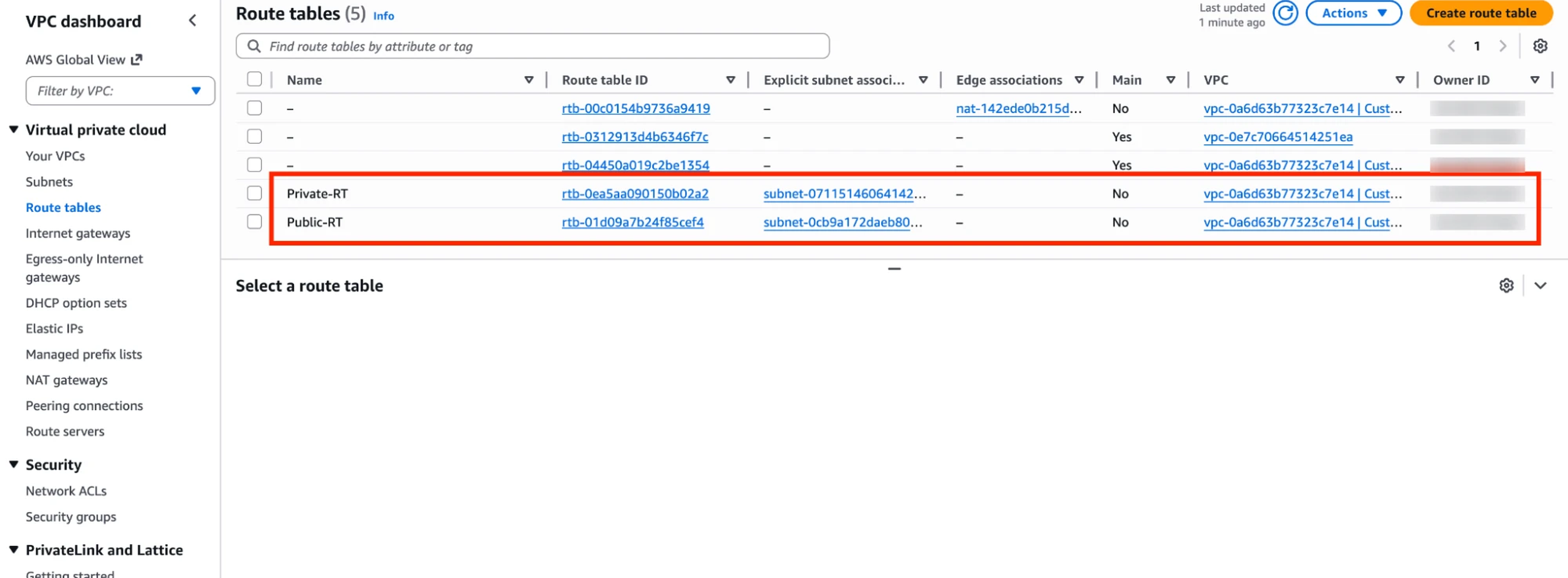Check the Public-RT row checkbox

click(x=254, y=222)
